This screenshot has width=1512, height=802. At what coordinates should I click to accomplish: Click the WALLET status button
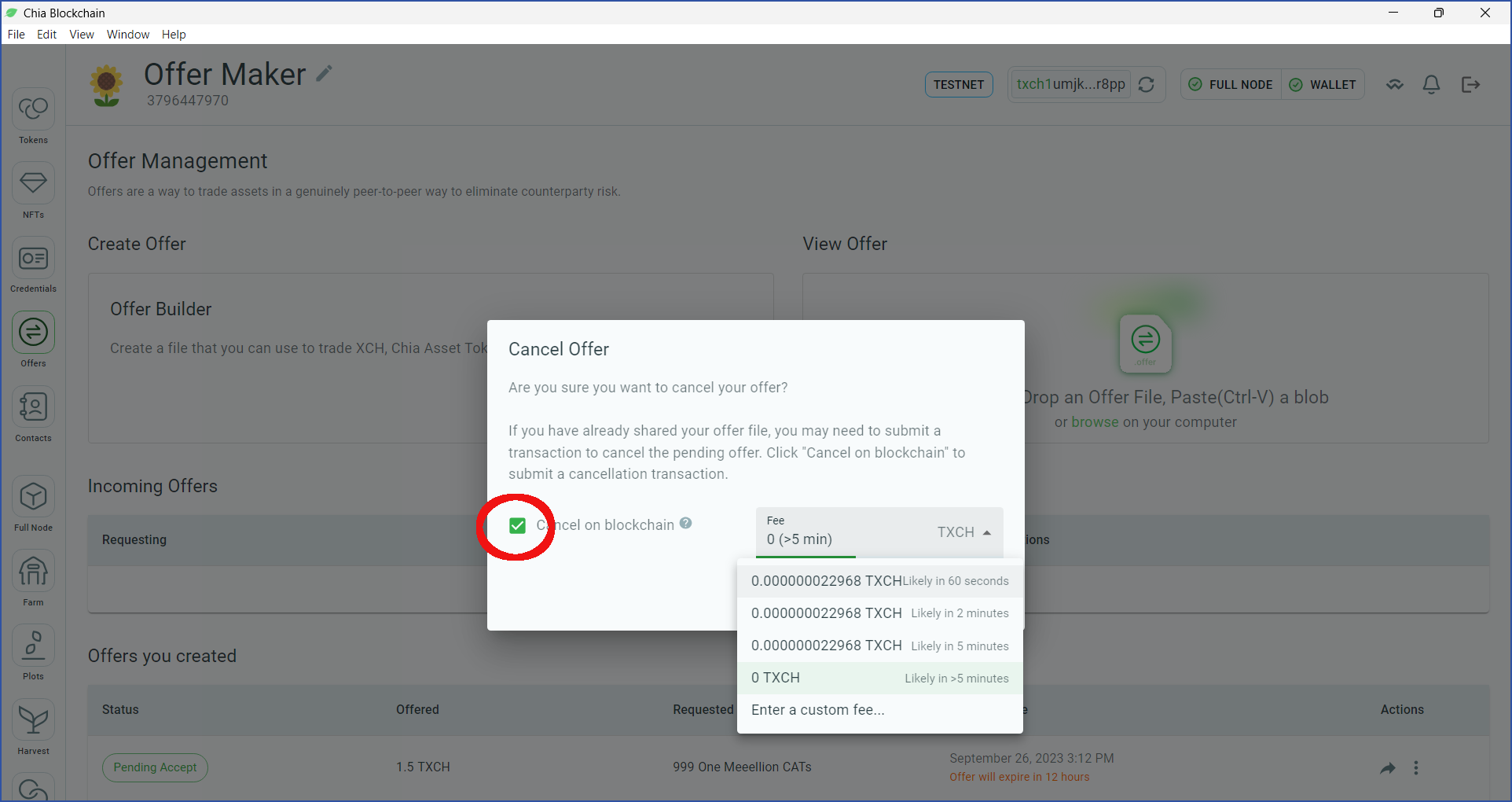click(1323, 84)
